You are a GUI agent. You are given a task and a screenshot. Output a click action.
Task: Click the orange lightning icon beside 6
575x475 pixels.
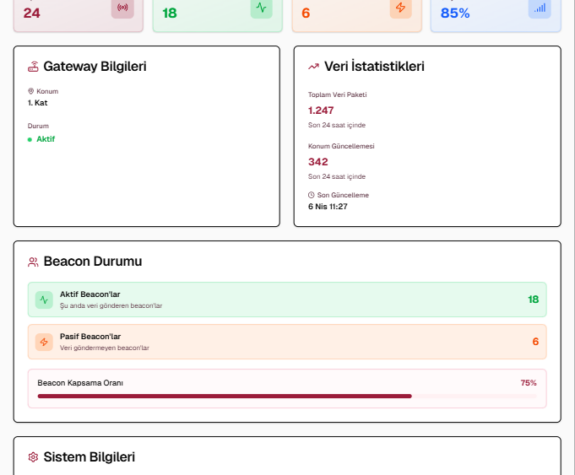point(400,8)
